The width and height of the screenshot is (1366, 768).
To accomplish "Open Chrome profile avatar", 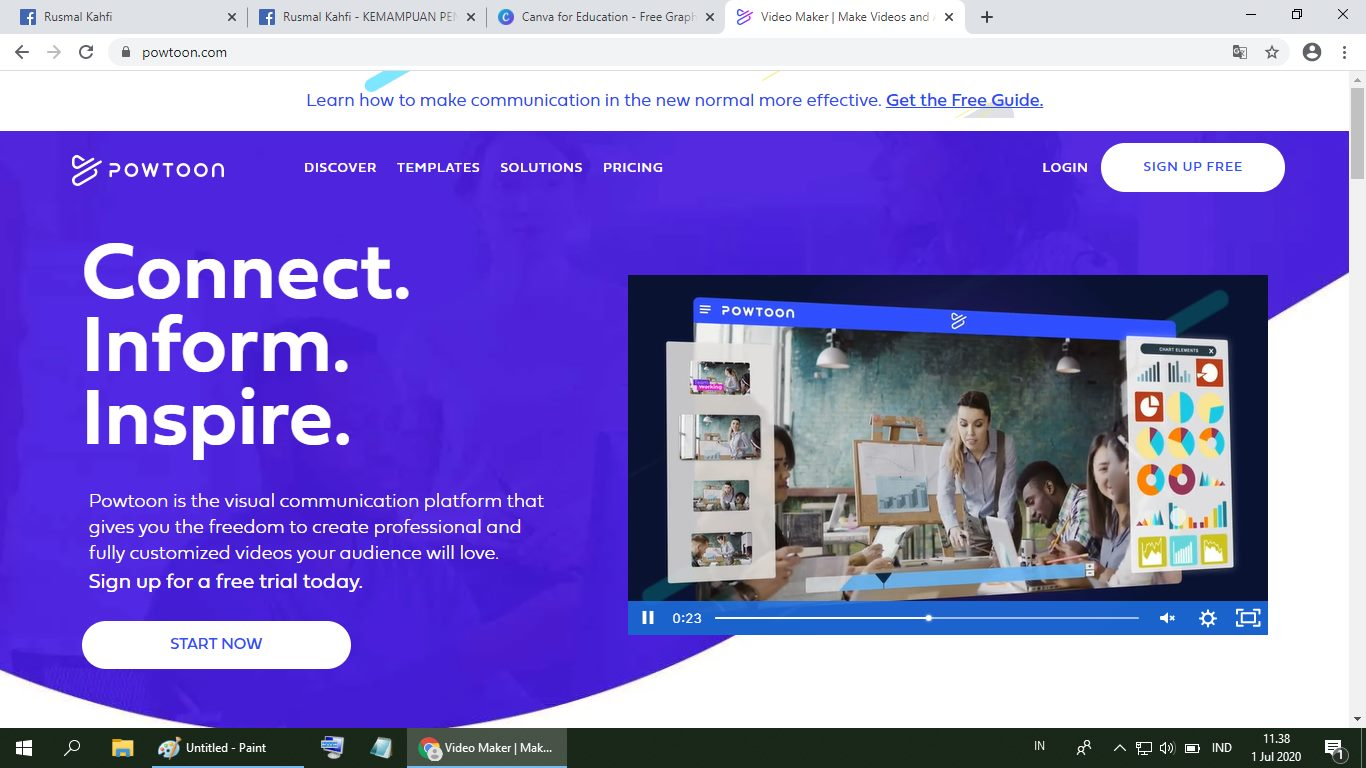I will [1312, 52].
